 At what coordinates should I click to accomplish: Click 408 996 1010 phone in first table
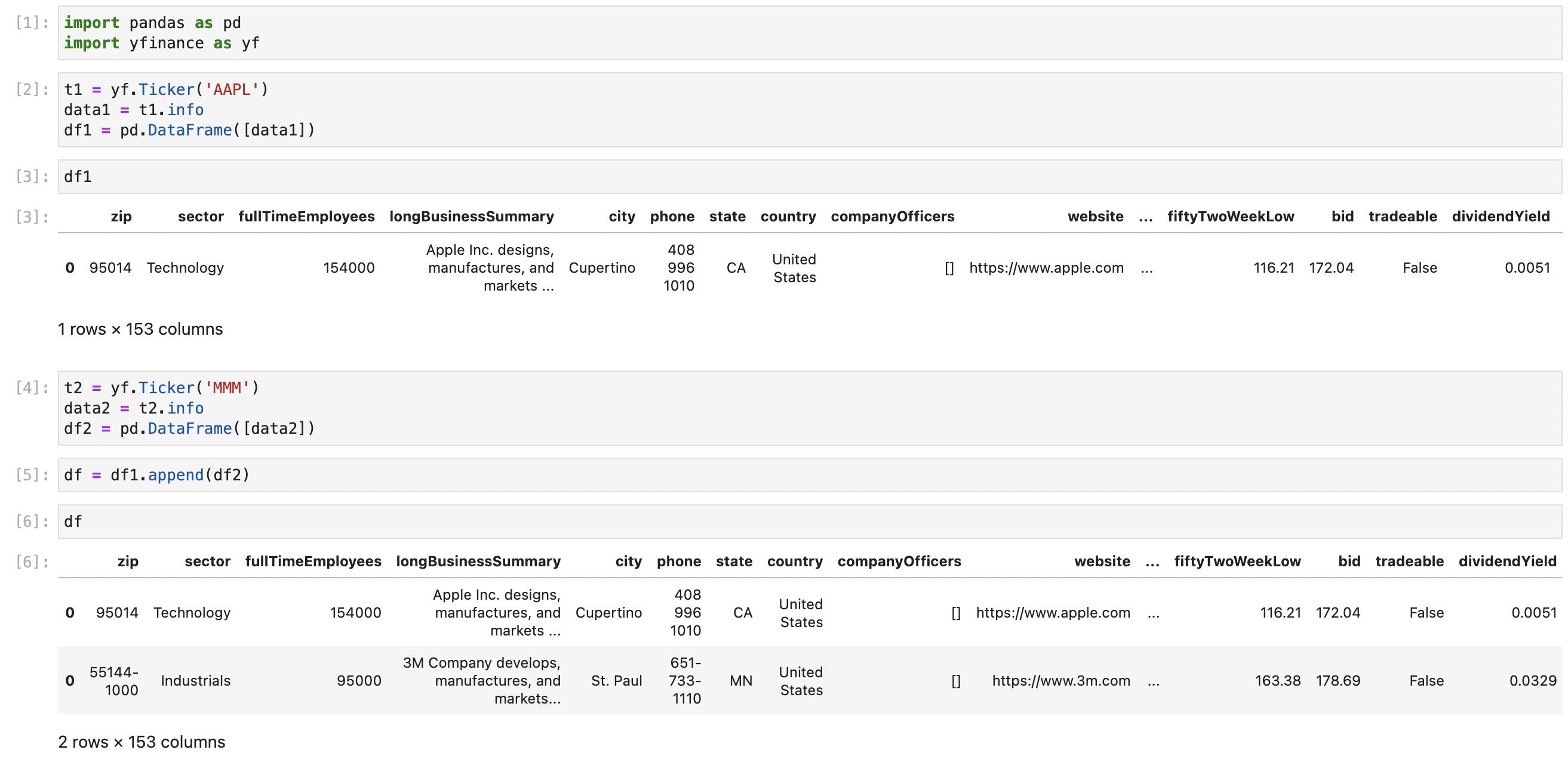[680, 267]
